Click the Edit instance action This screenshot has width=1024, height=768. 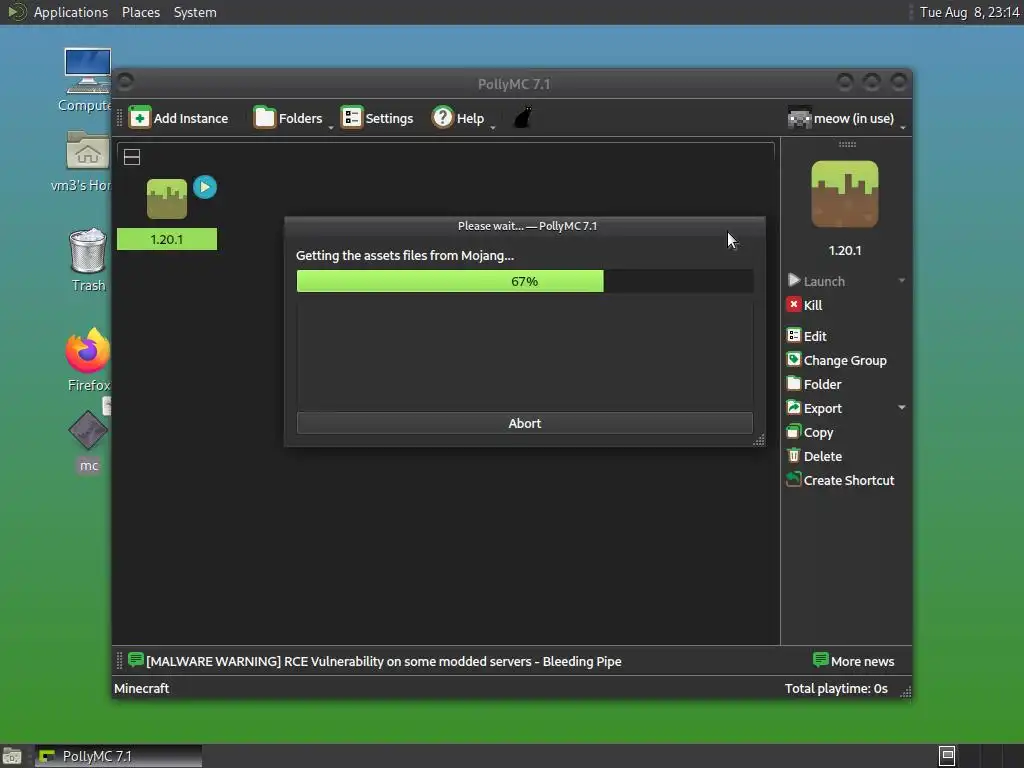tap(807, 336)
